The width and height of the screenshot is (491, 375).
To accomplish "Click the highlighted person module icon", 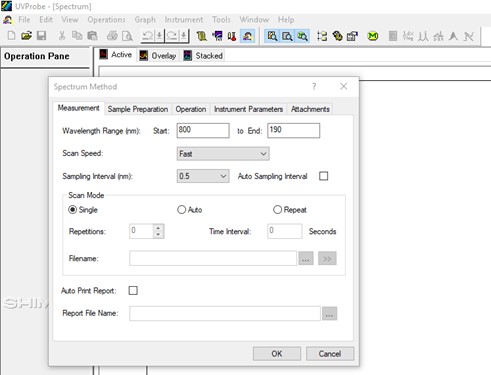I will click(247, 36).
